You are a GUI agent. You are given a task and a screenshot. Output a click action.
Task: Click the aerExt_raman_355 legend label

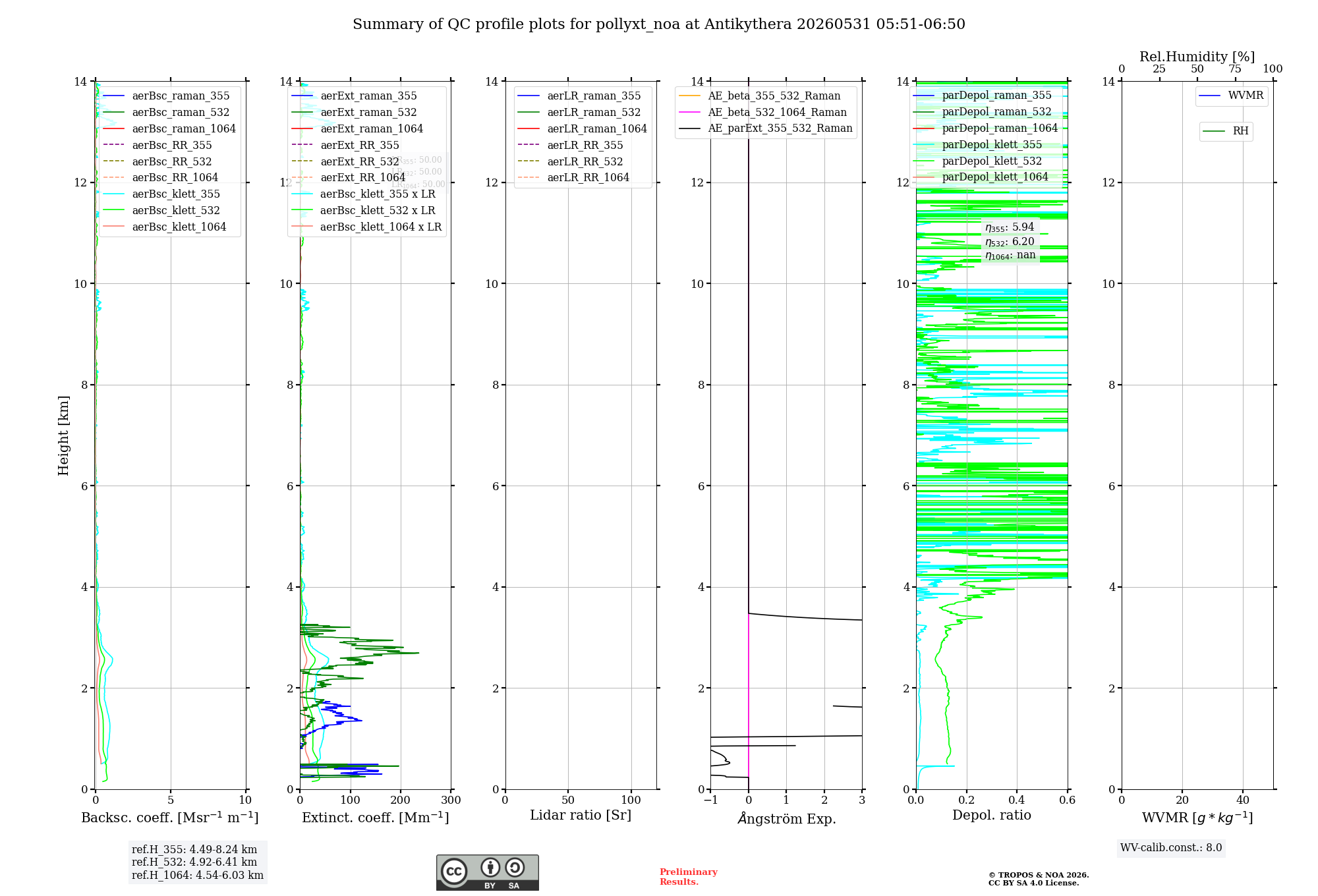[x=368, y=96]
